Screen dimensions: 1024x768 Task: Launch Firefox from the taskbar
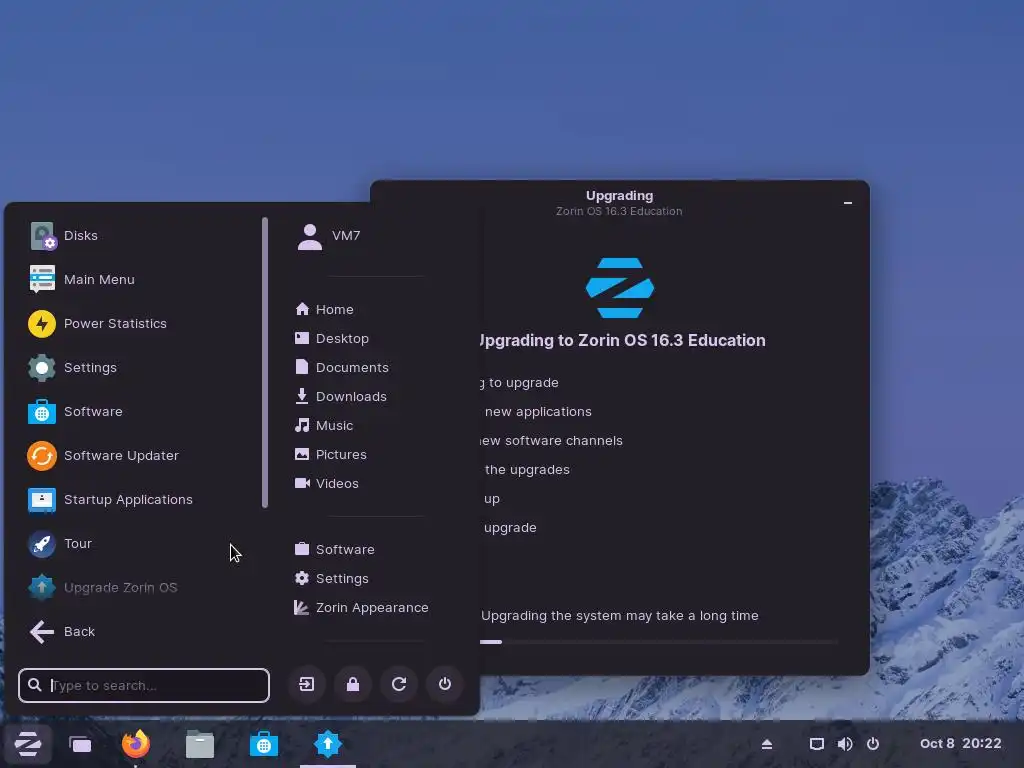click(x=136, y=744)
